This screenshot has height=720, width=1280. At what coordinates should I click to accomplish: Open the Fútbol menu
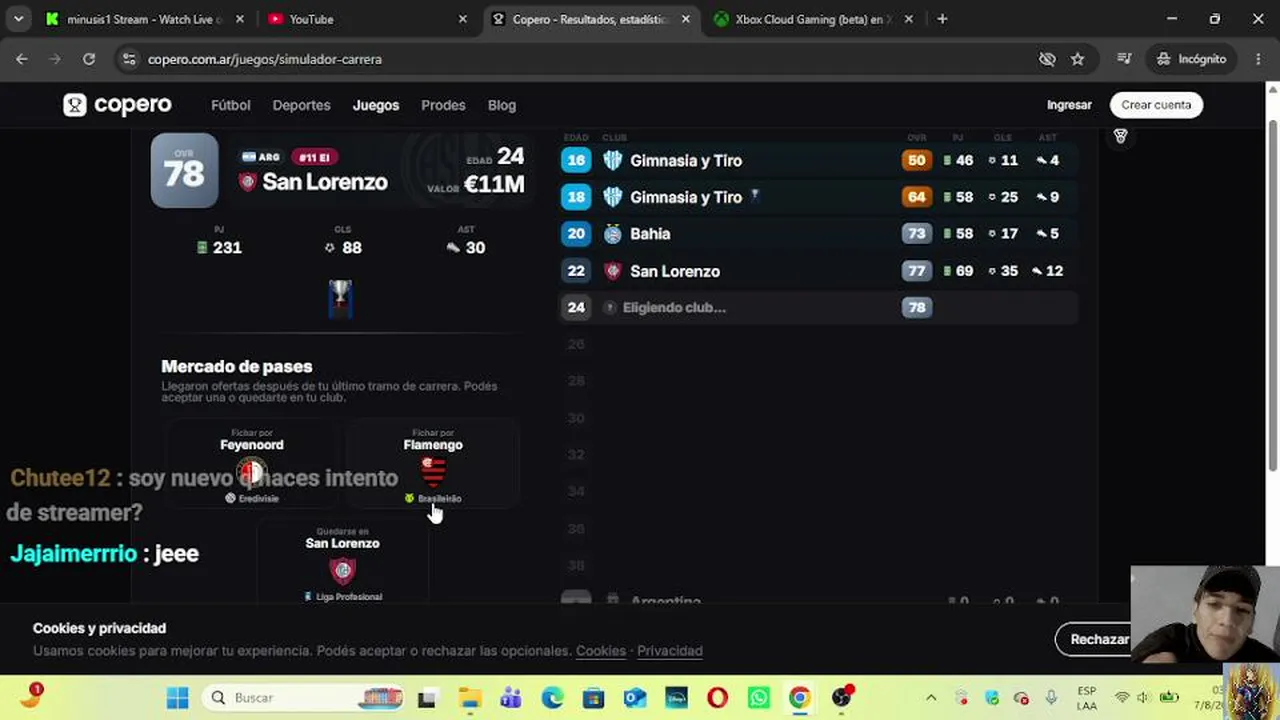tap(231, 105)
